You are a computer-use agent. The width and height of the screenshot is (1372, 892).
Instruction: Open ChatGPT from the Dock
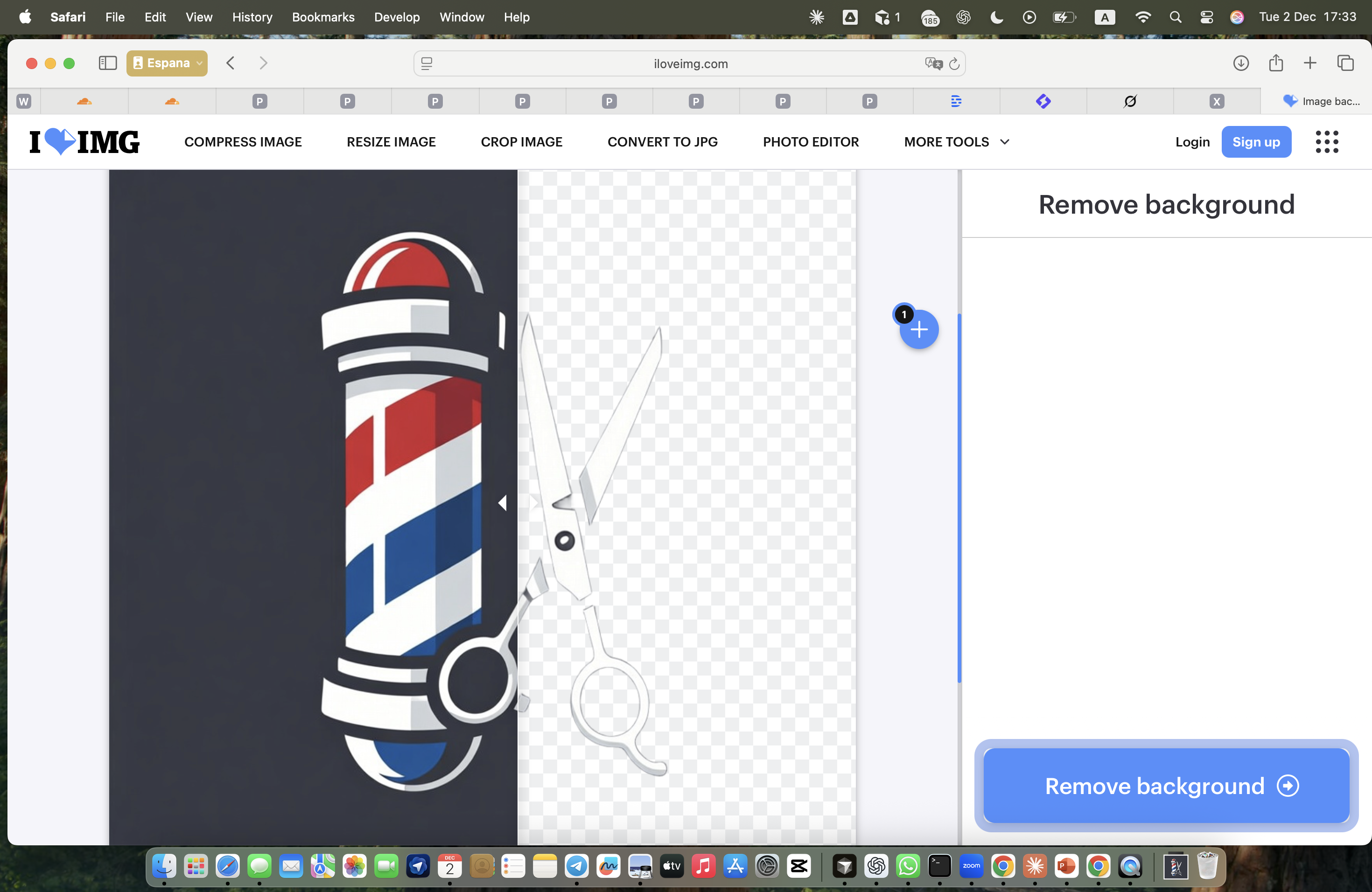click(875, 867)
